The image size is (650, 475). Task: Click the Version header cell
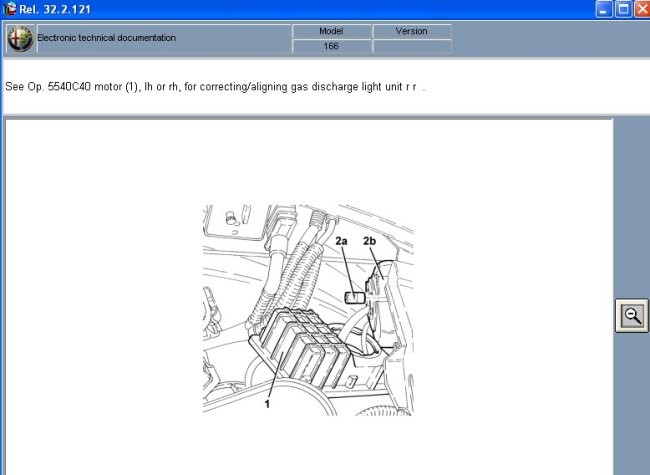(412, 31)
